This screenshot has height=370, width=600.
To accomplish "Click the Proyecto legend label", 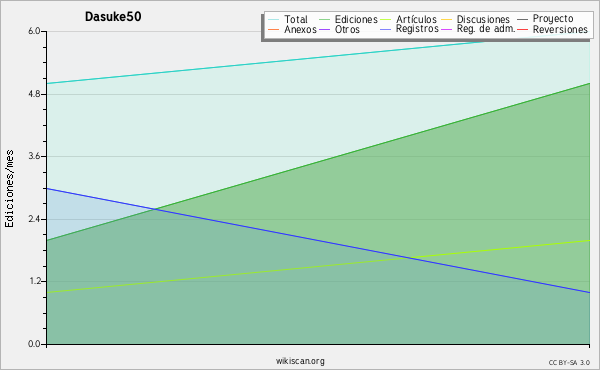I will point(553,19).
